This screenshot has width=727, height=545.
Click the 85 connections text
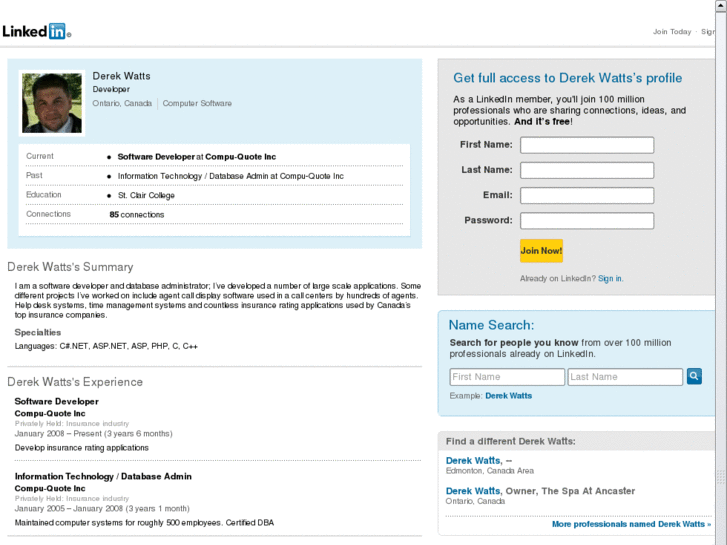pos(137,215)
